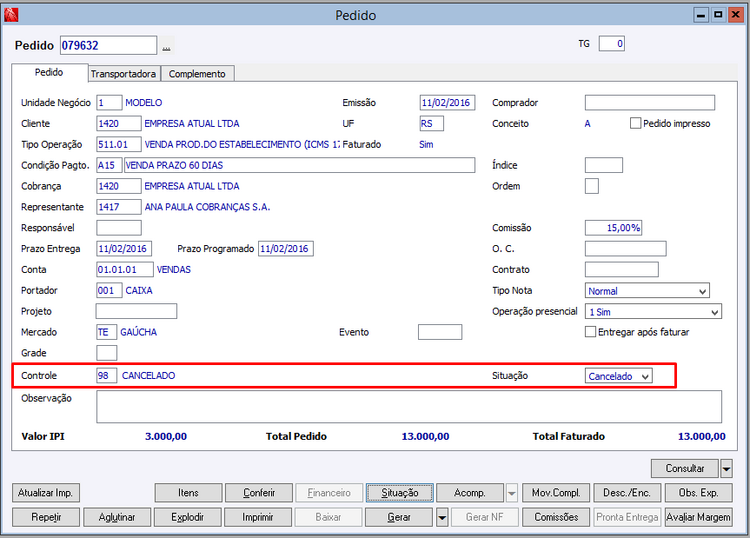Screen dimensions: 750x538
Task: Click the O. C. field
Action: point(625,249)
